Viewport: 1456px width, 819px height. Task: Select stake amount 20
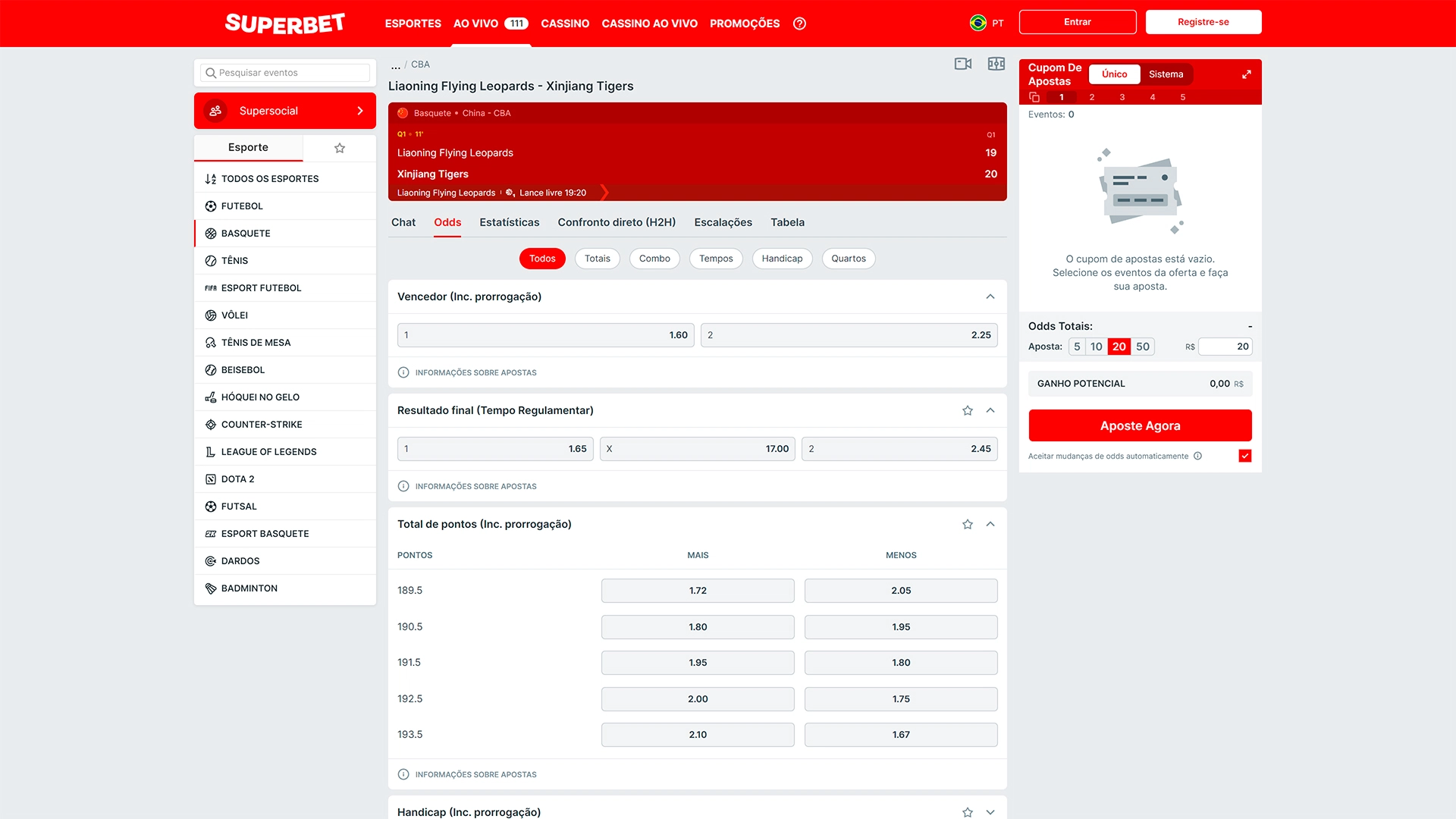tap(1119, 347)
